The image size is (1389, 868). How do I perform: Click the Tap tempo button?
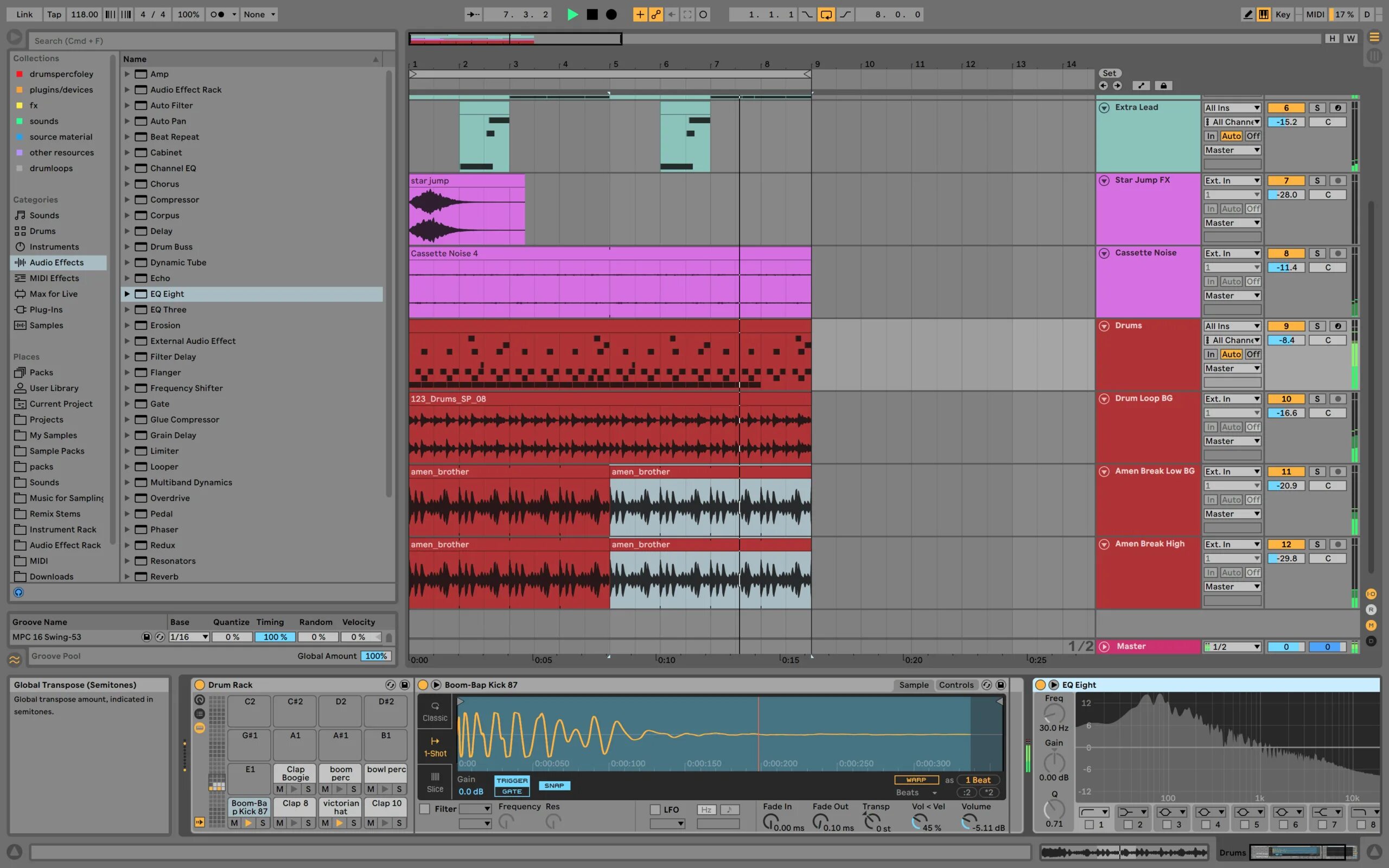tap(54, 14)
